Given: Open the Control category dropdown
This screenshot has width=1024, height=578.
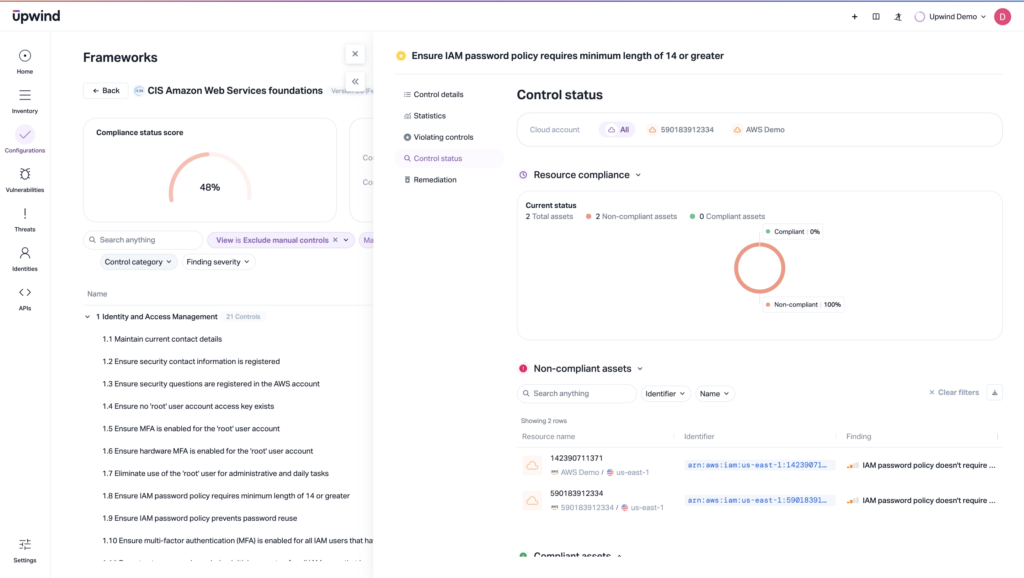Looking at the screenshot, I should pyautogui.click(x=138, y=262).
